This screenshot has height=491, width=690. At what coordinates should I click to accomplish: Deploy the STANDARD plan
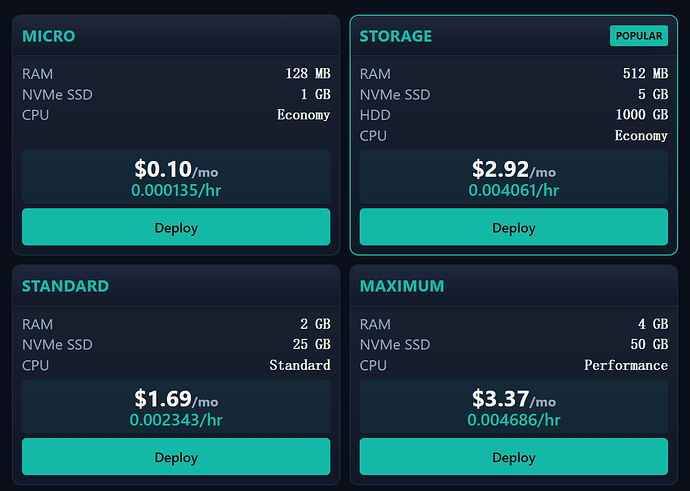pos(176,457)
